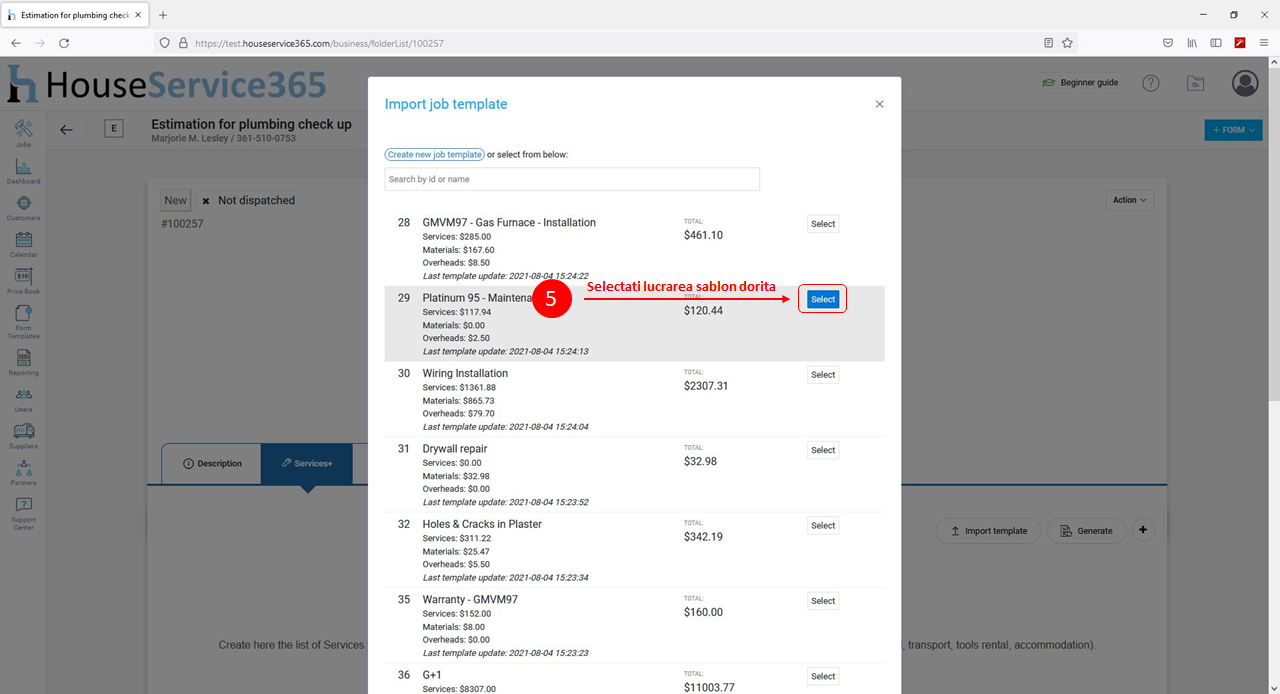Open the folder icon next to help
The height and width of the screenshot is (694, 1280).
pos(1195,83)
